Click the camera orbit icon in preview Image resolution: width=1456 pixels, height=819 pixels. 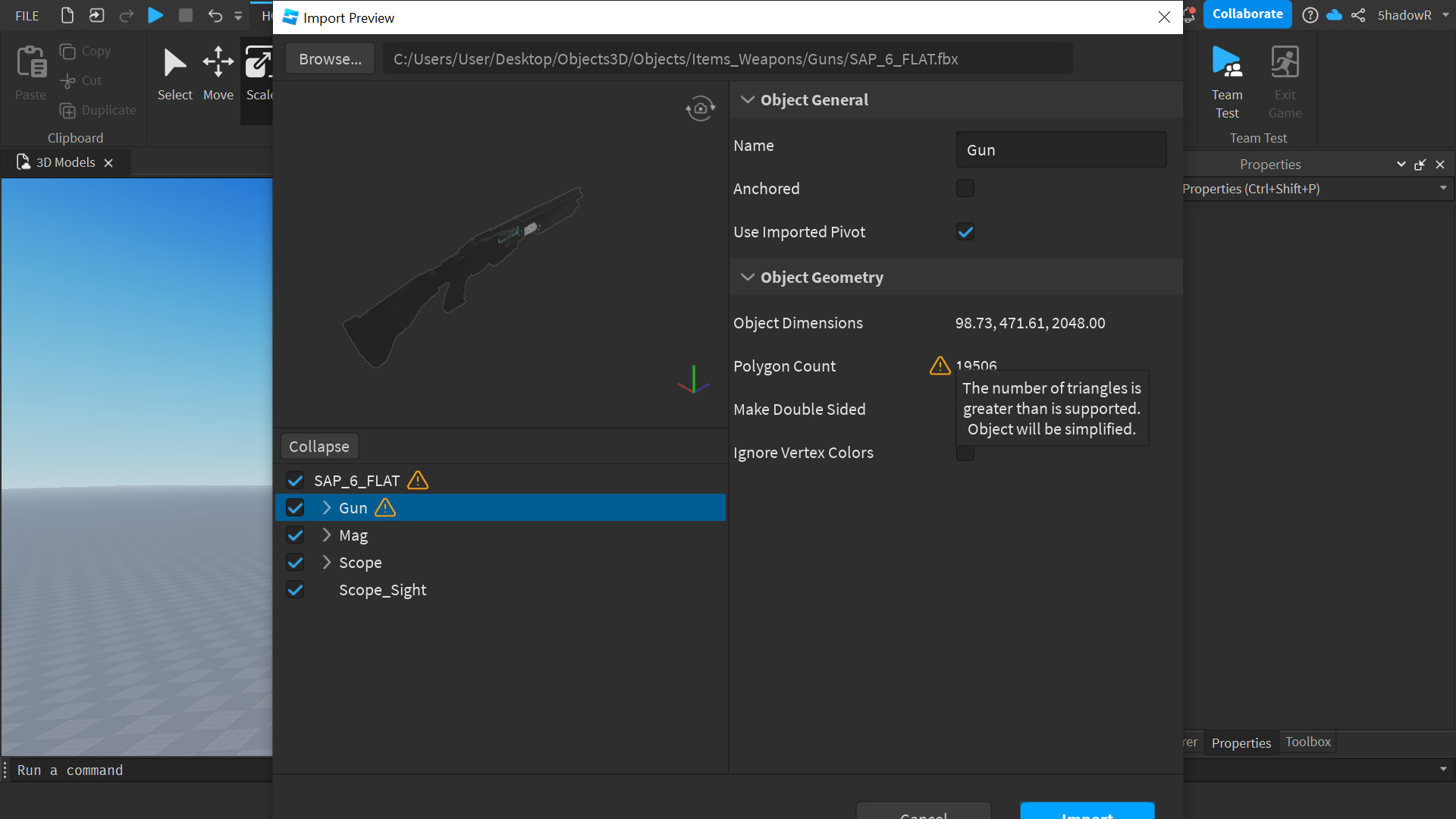point(700,108)
